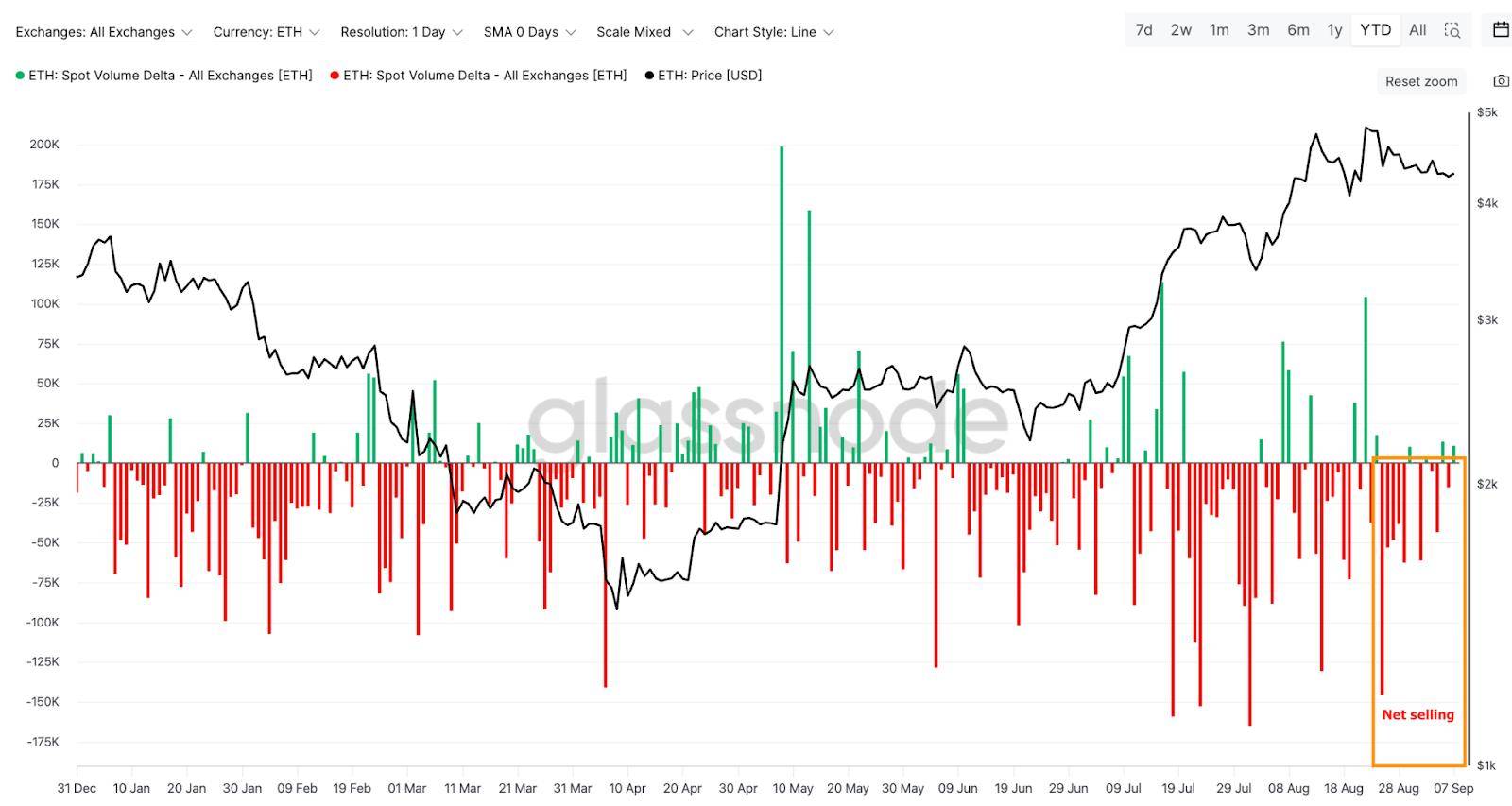Activate the zoom-selection magnifier tool
Screen dimensions: 1512x806
coord(1452,30)
